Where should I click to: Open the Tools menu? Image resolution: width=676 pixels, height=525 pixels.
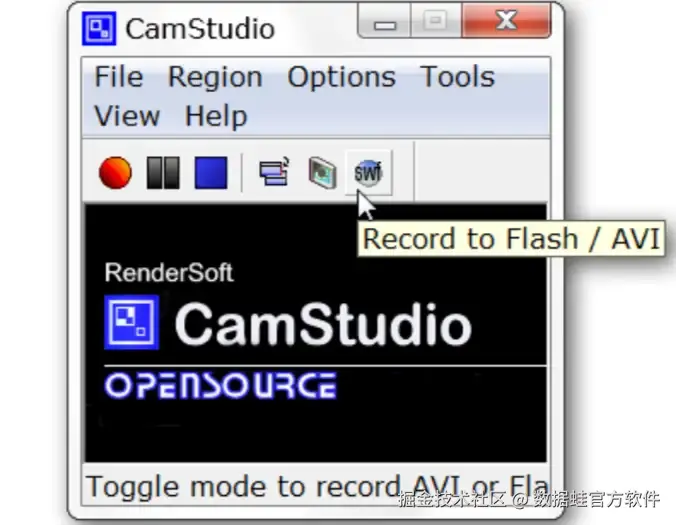tap(457, 77)
